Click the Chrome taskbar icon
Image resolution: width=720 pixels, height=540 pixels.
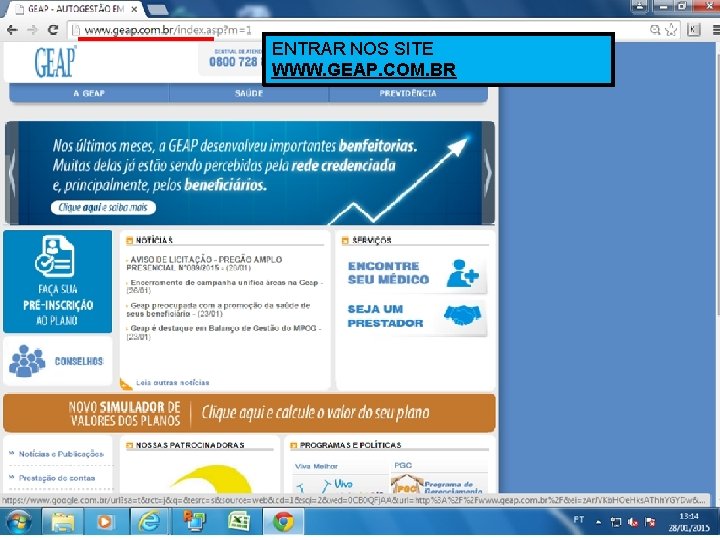click(283, 522)
